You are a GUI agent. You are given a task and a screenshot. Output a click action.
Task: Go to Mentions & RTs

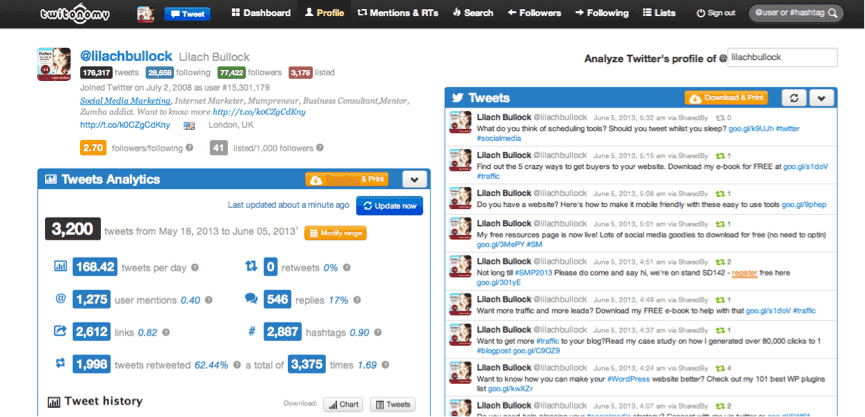(x=398, y=13)
